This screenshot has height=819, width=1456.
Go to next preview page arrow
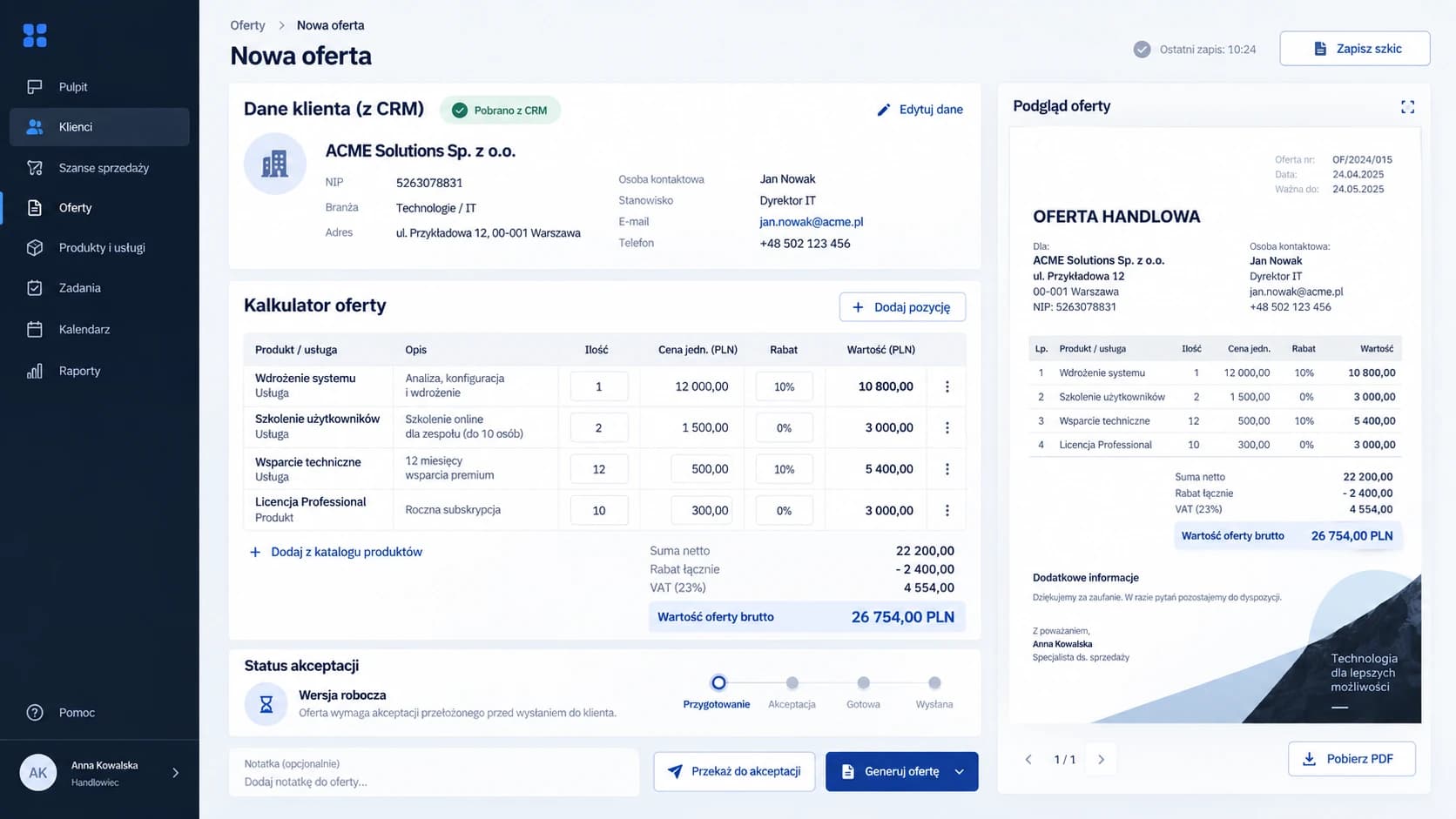[1101, 760]
